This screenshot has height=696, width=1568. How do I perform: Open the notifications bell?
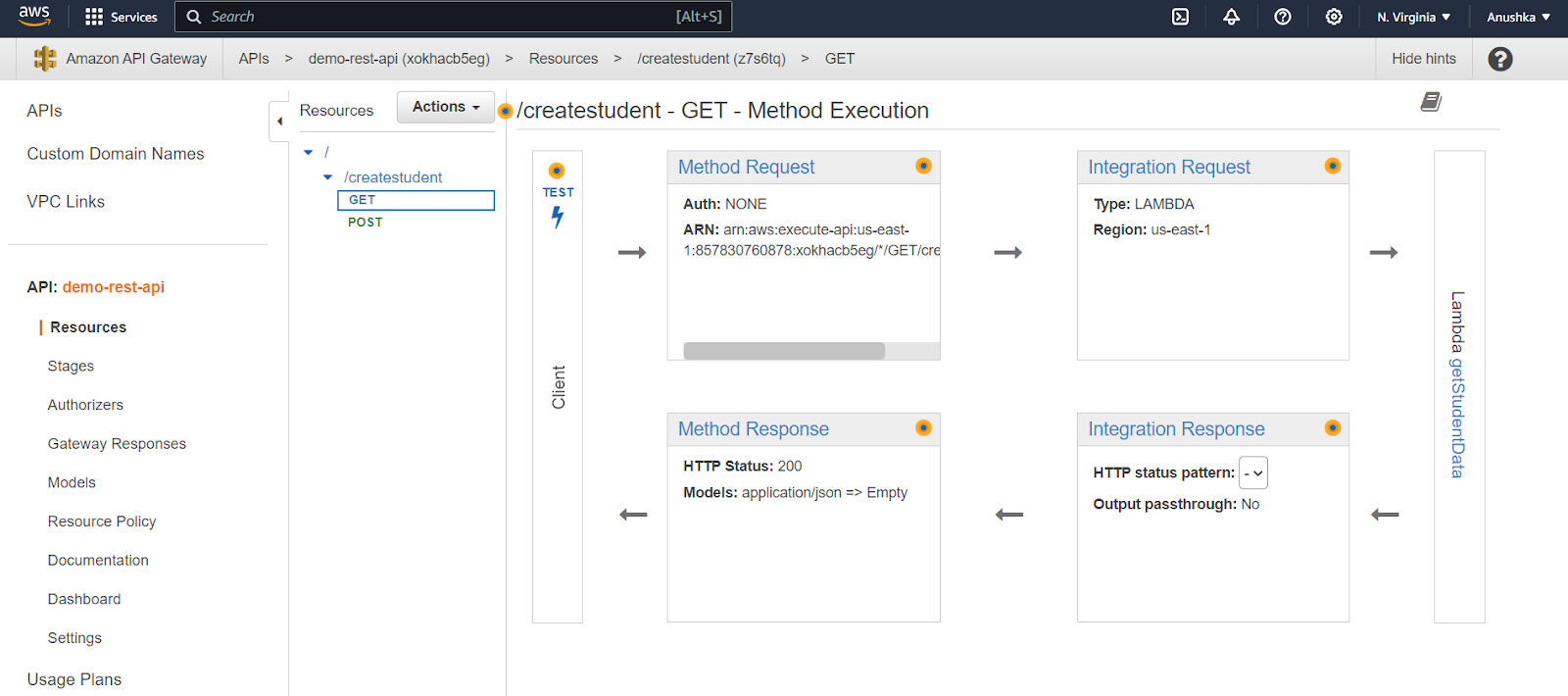(1232, 17)
